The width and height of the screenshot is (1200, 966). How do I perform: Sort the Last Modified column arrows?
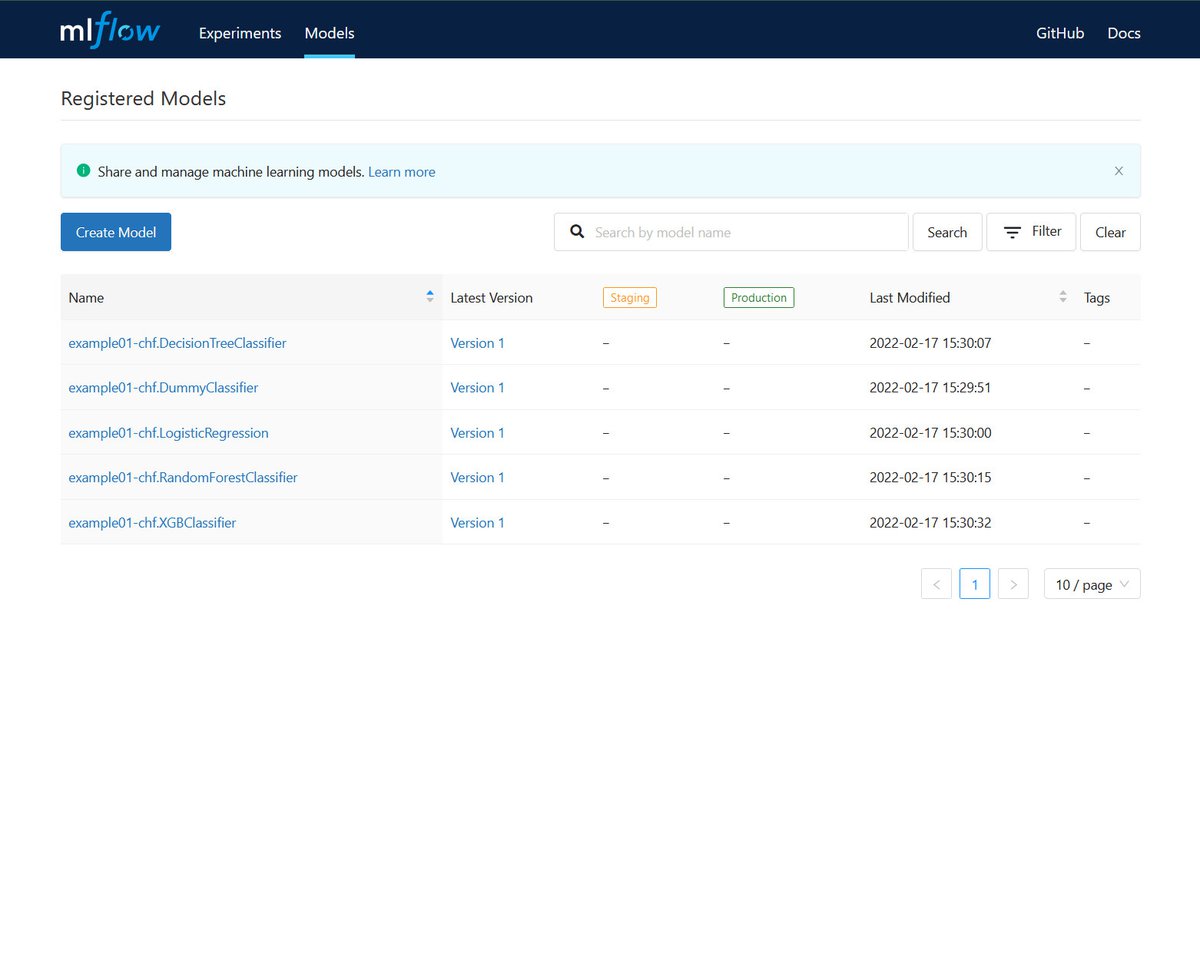[1062, 296]
